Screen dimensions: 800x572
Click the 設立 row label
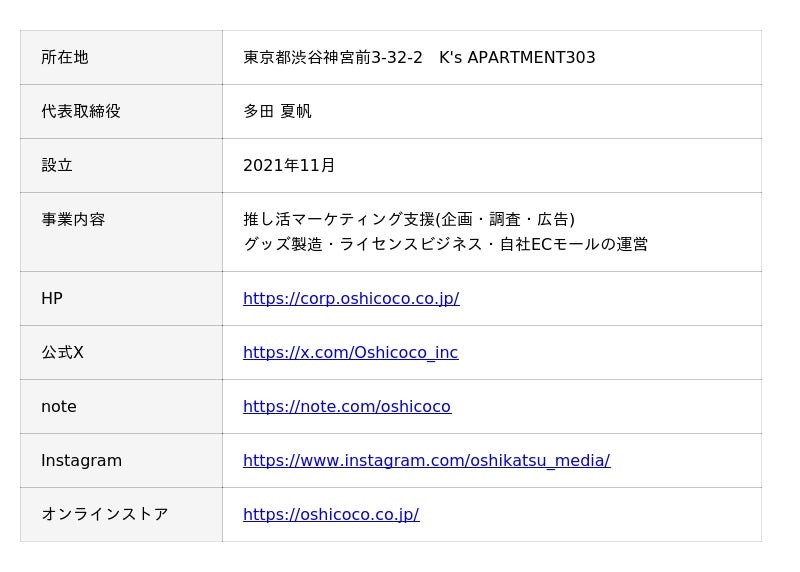57,165
